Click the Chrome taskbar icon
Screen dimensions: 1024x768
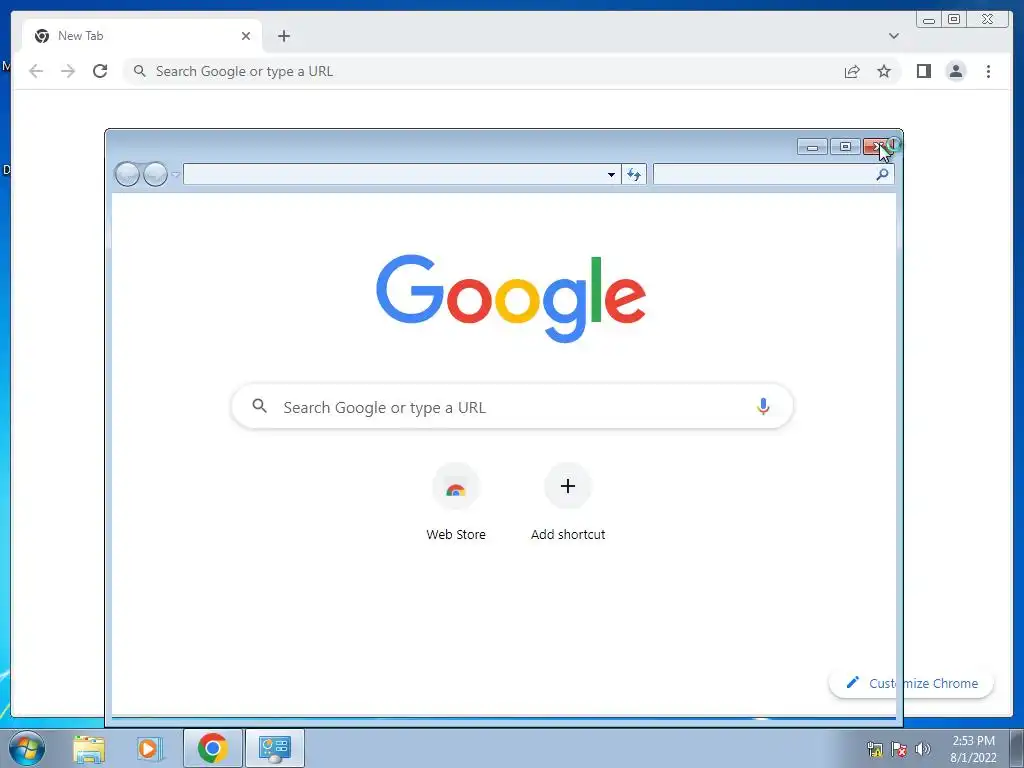[x=212, y=748]
